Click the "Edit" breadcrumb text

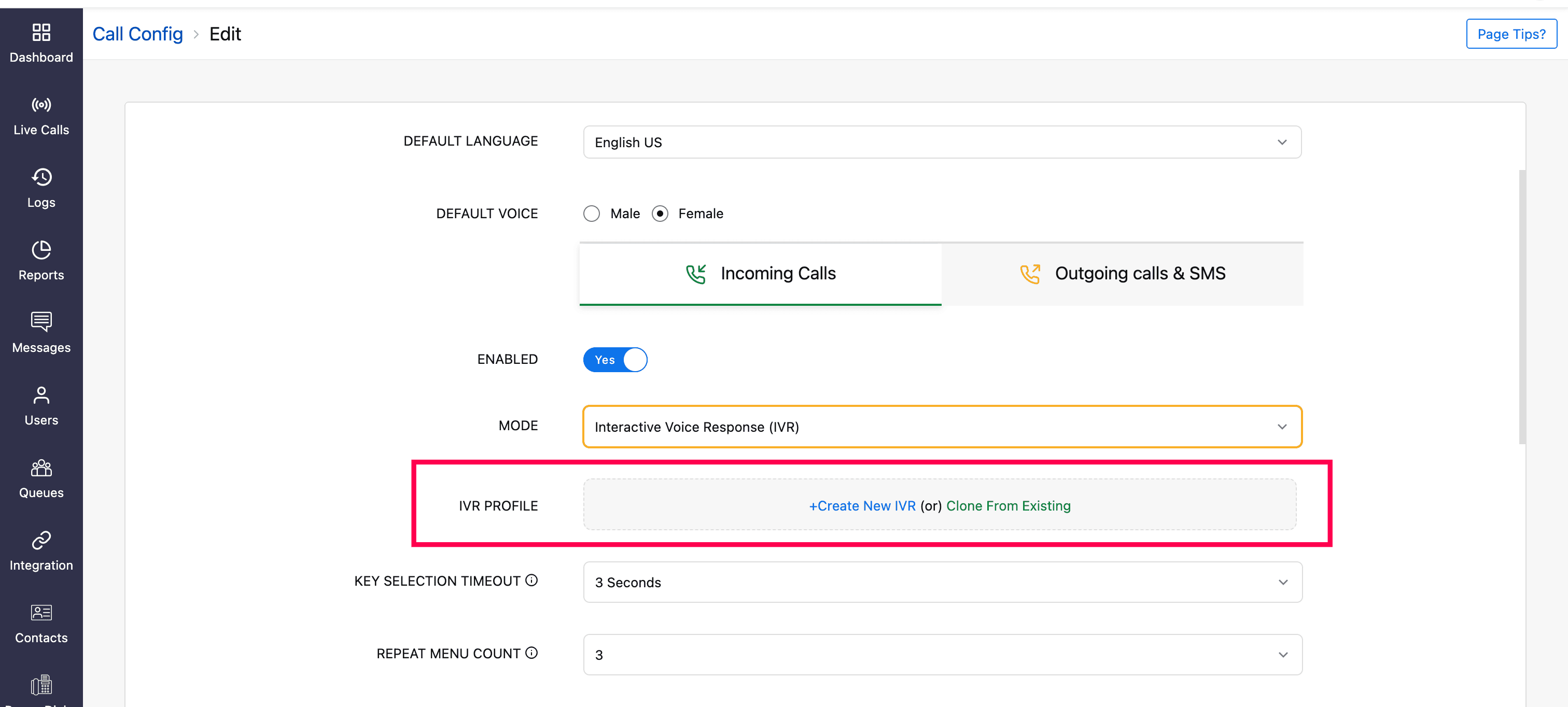[x=225, y=34]
